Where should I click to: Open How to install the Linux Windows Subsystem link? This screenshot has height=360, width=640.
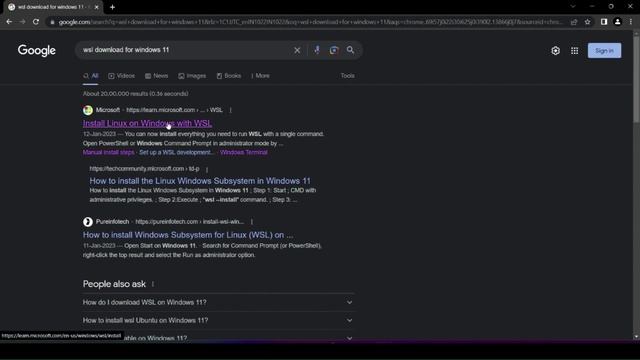(x=200, y=181)
